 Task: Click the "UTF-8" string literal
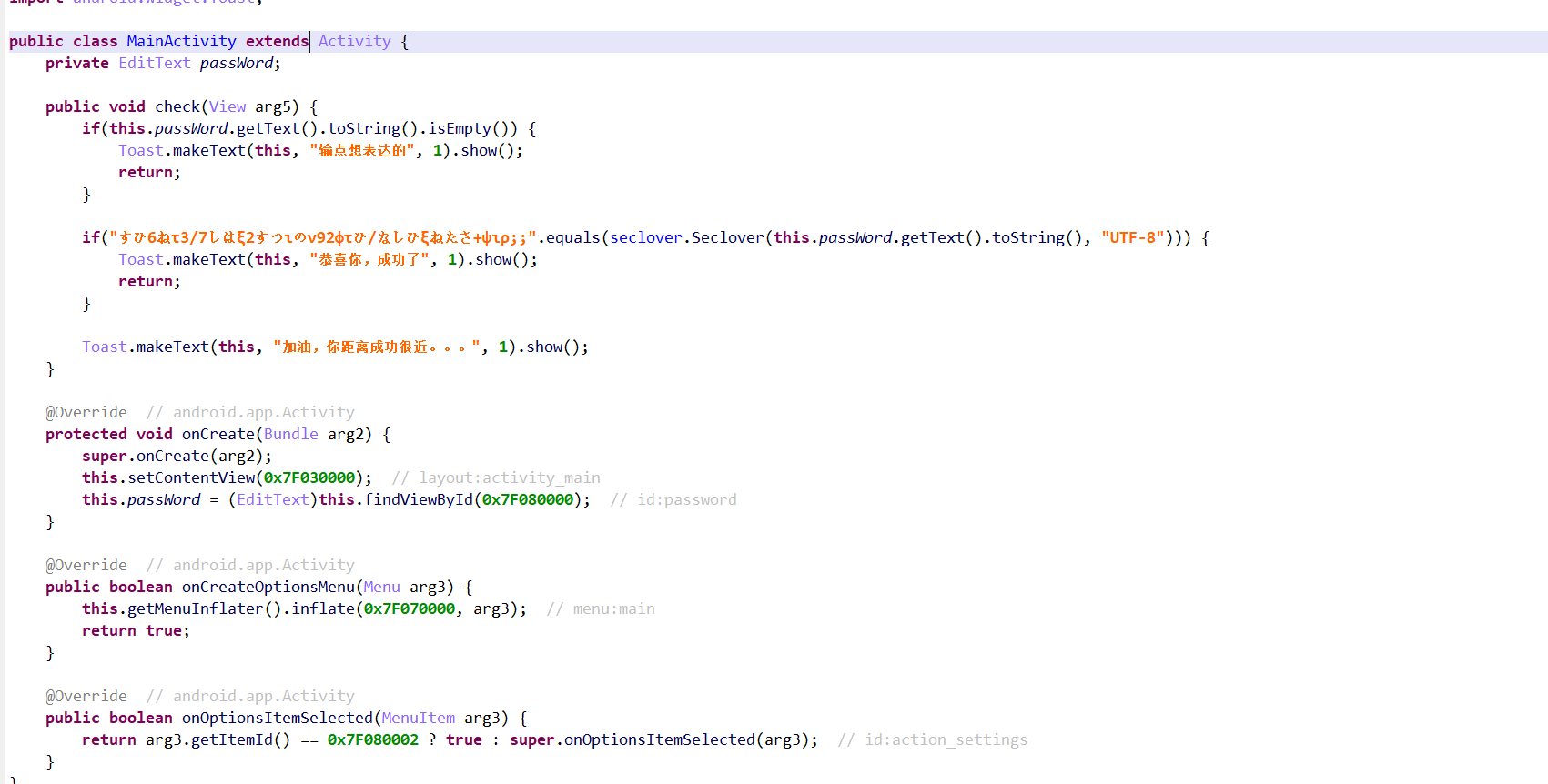pyautogui.click(x=1132, y=238)
